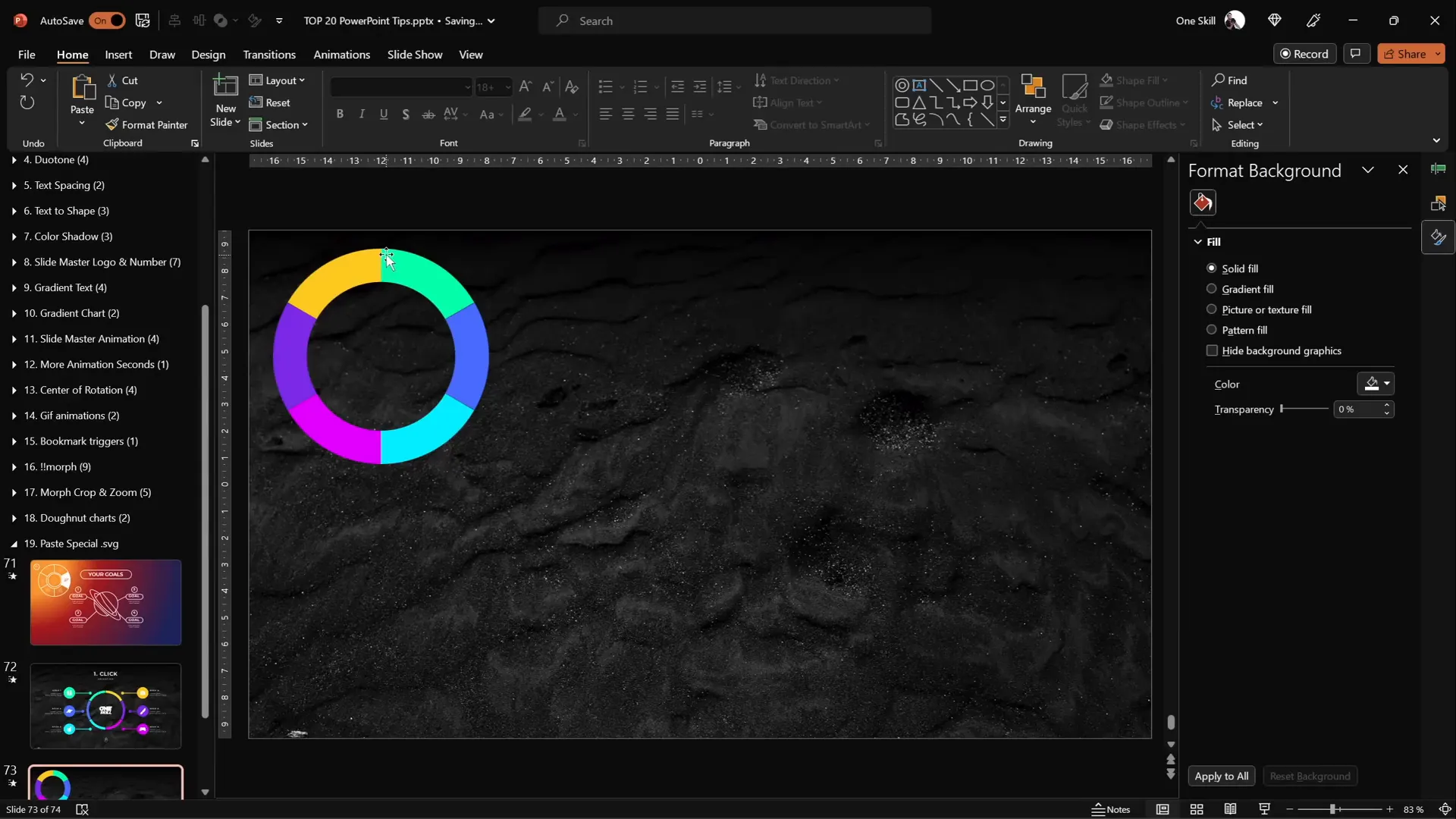
Task: Click the Microsoft 365 diamond icon
Action: 1274,20
